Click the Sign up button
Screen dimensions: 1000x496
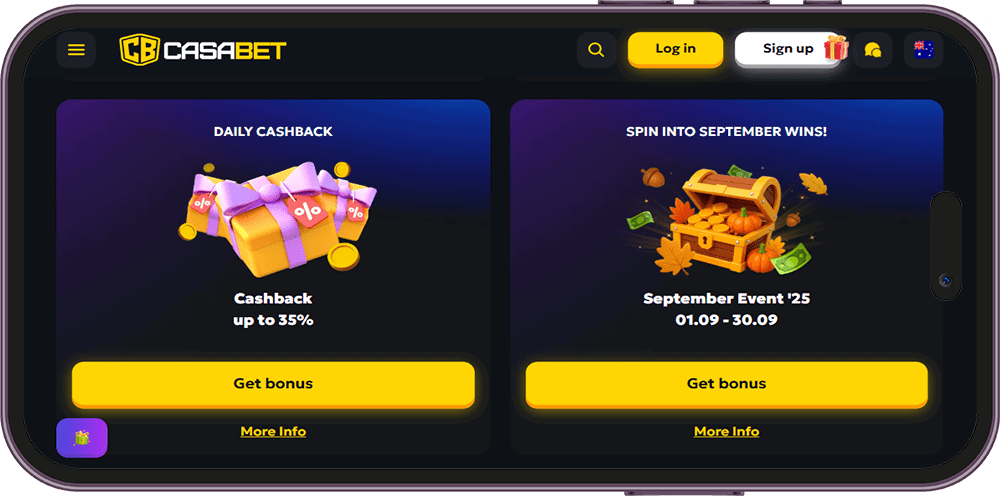(788, 49)
